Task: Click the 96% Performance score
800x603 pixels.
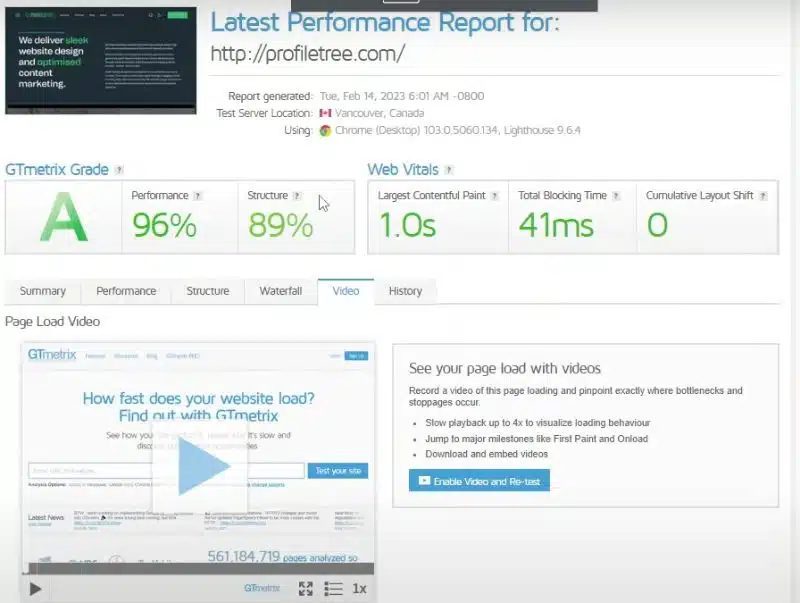Action: tap(164, 225)
